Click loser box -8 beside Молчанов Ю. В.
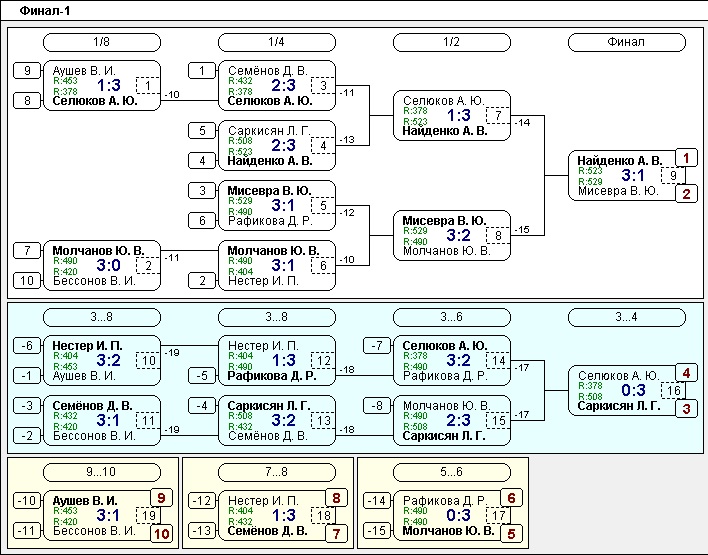This screenshot has width=708, height=555. [377, 406]
